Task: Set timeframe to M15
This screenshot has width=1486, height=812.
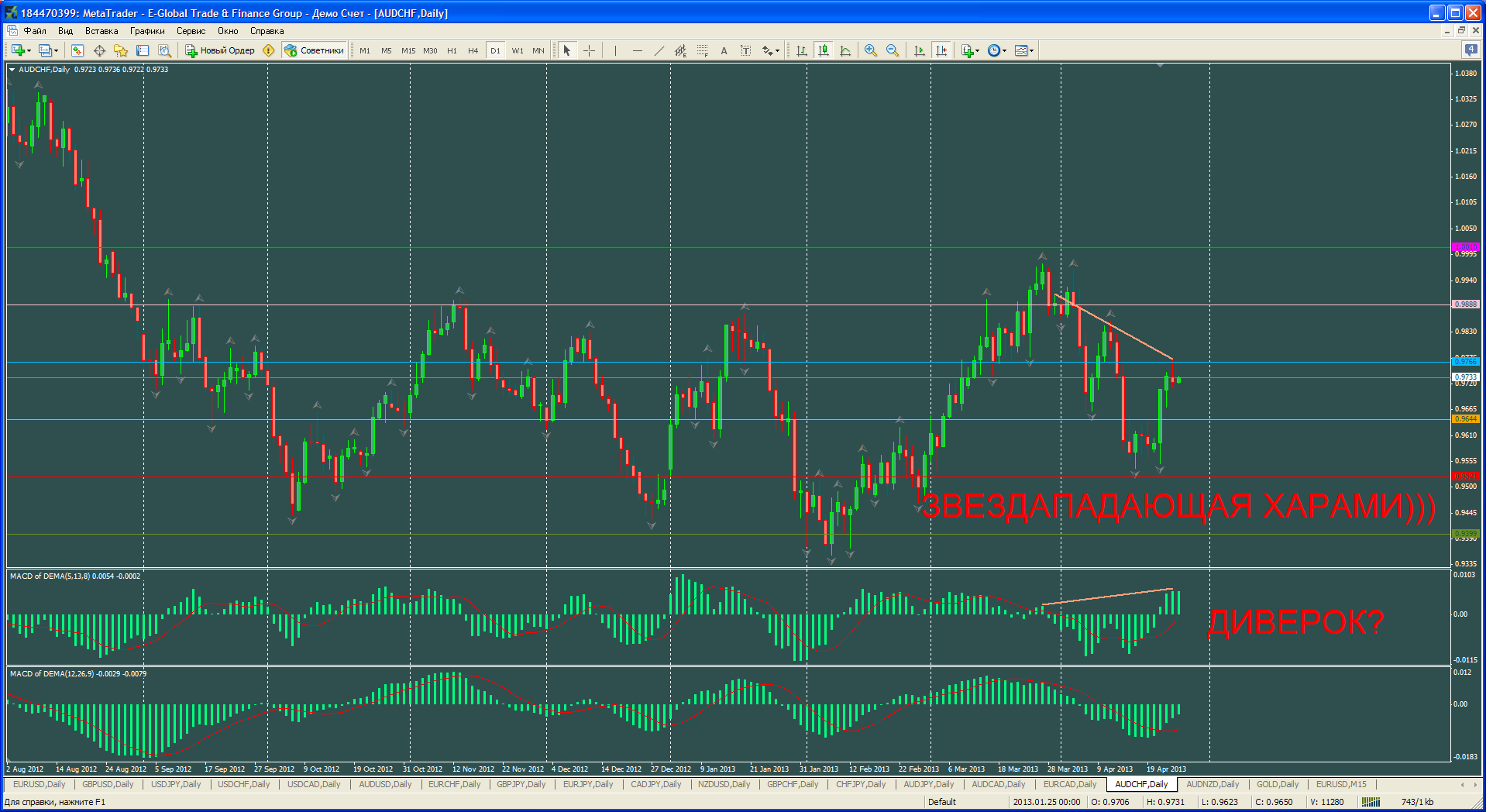Action: coord(408,50)
